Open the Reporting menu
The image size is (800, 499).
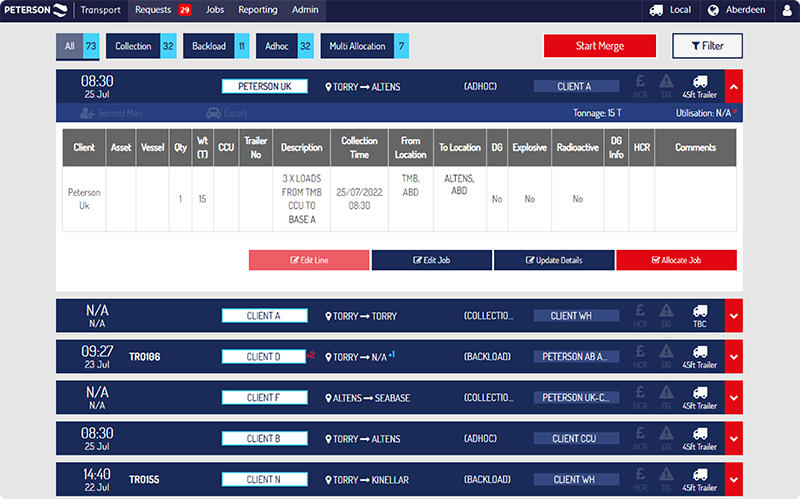258,10
